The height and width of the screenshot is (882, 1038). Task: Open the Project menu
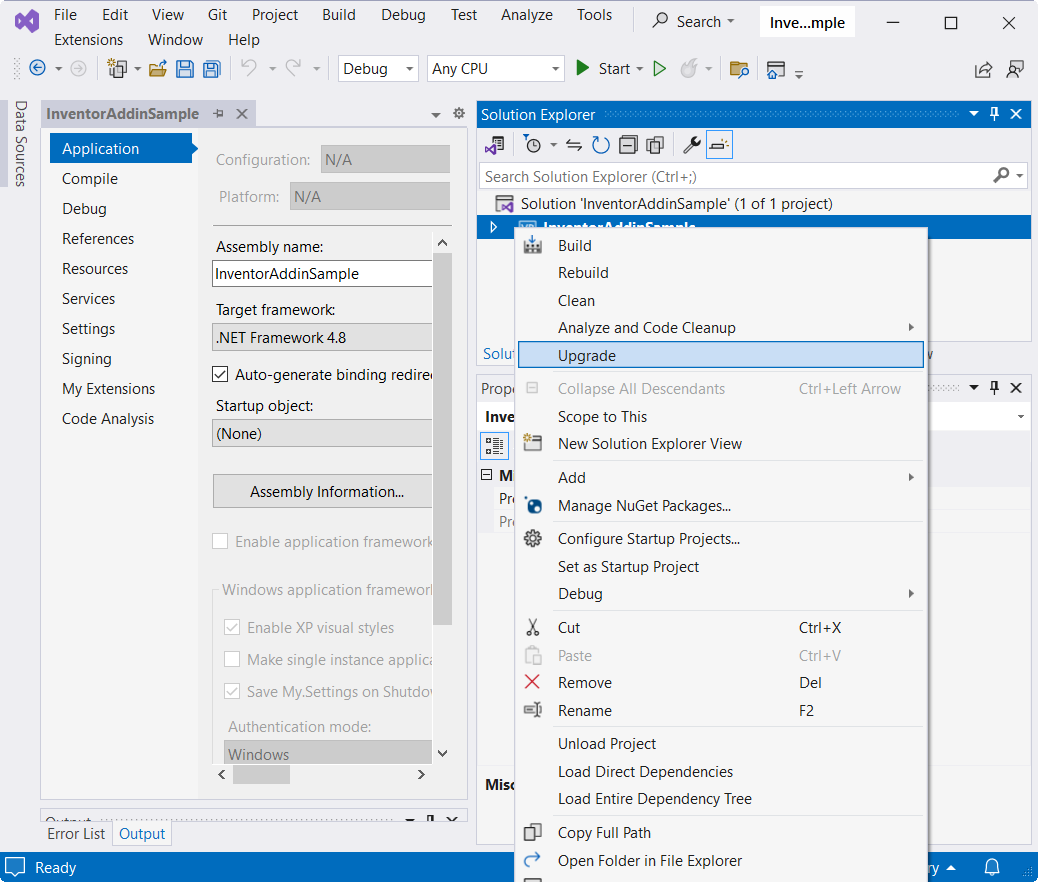[275, 15]
